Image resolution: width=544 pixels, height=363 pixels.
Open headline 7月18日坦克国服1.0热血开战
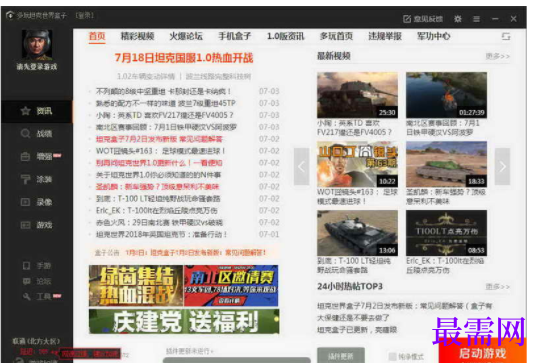[184, 58]
